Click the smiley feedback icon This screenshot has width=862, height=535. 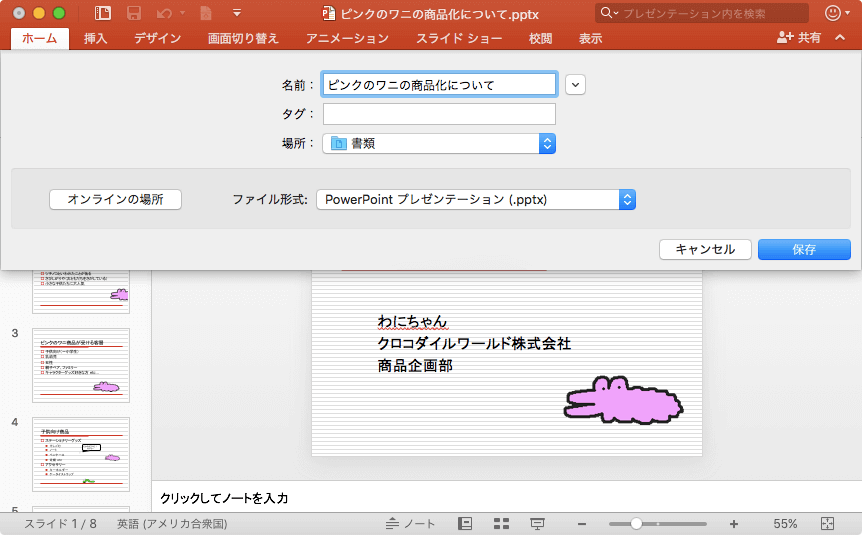point(833,13)
